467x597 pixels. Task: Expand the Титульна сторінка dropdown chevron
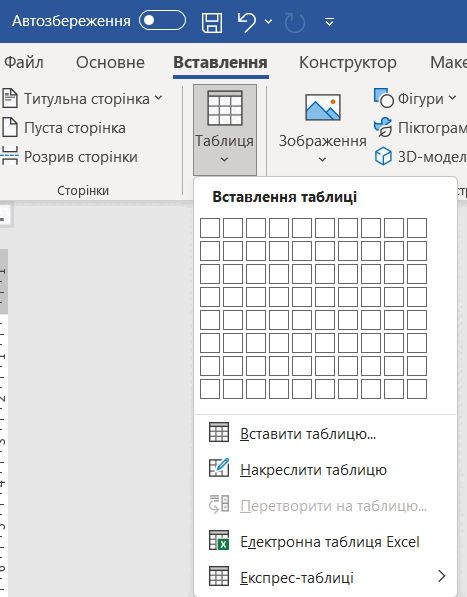158,98
